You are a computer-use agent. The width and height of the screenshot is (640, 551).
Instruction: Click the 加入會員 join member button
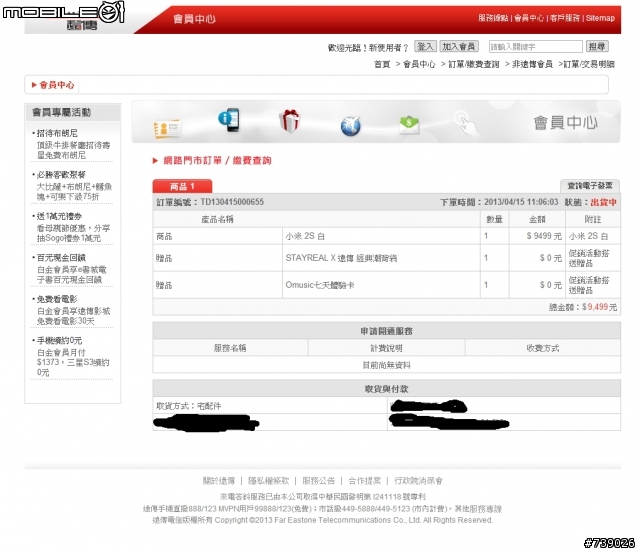click(x=459, y=47)
